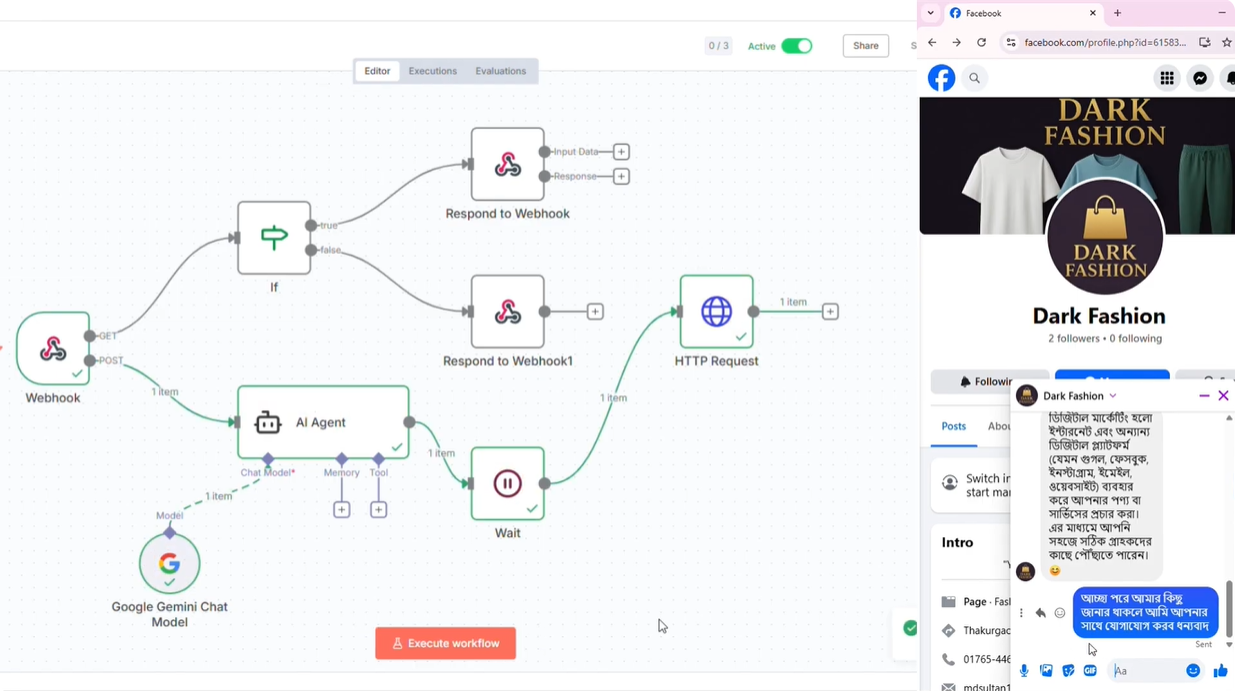Open the Google Gemini Chat Model node
Image resolution: width=1237 pixels, height=691 pixels.
point(169,564)
